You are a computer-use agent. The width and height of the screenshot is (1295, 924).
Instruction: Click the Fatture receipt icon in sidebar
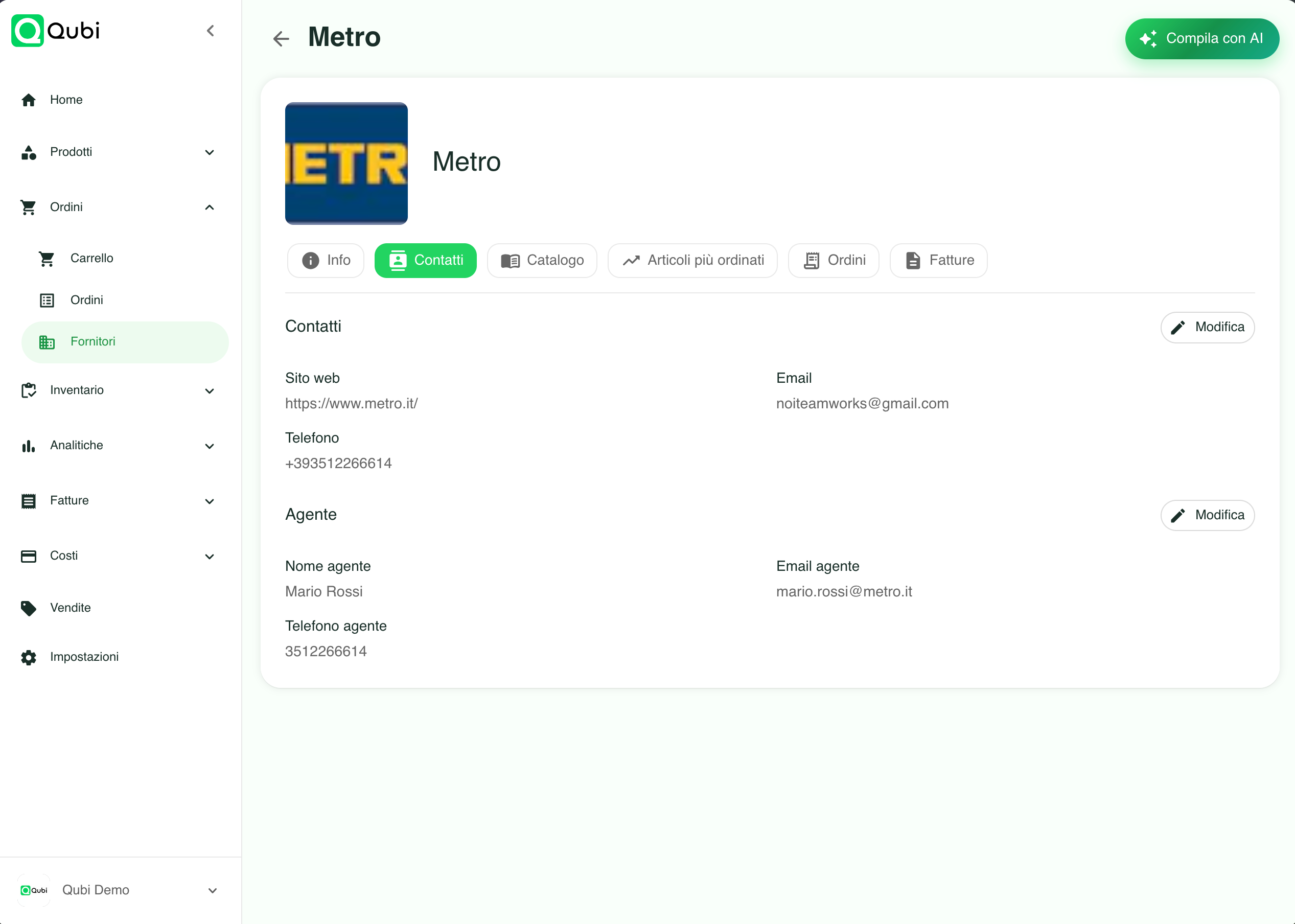coord(29,501)
